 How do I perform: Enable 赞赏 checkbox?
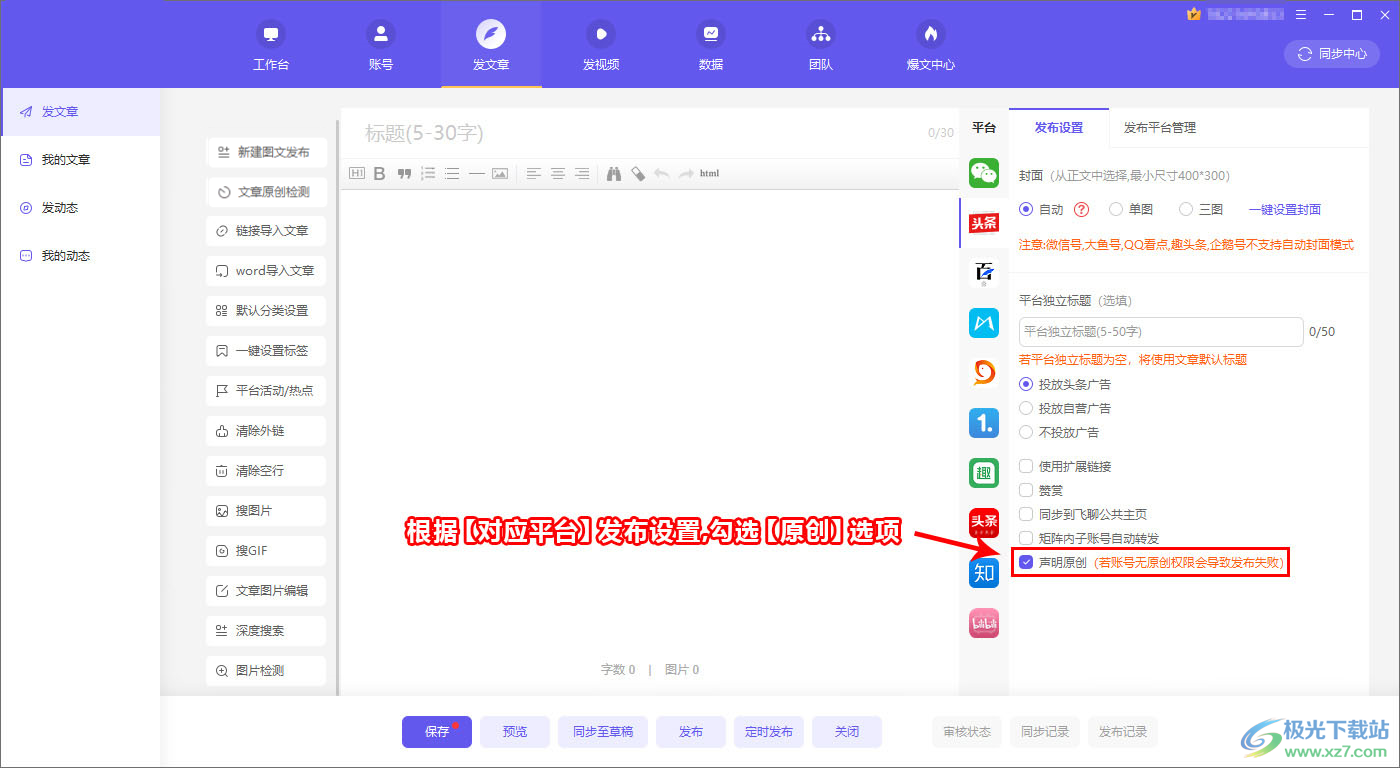(1025, 490)
